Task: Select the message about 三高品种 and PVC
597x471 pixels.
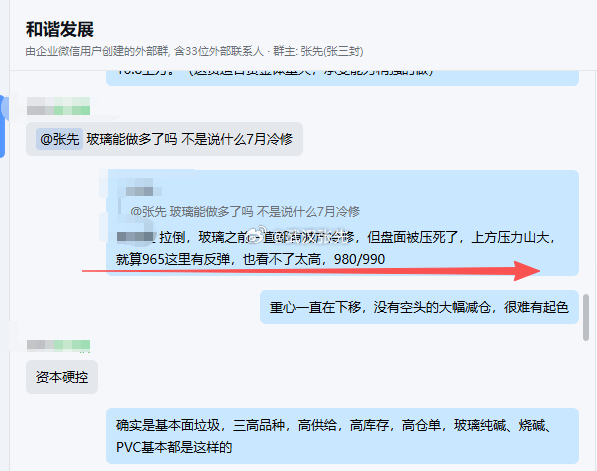Action: point(342,436)
